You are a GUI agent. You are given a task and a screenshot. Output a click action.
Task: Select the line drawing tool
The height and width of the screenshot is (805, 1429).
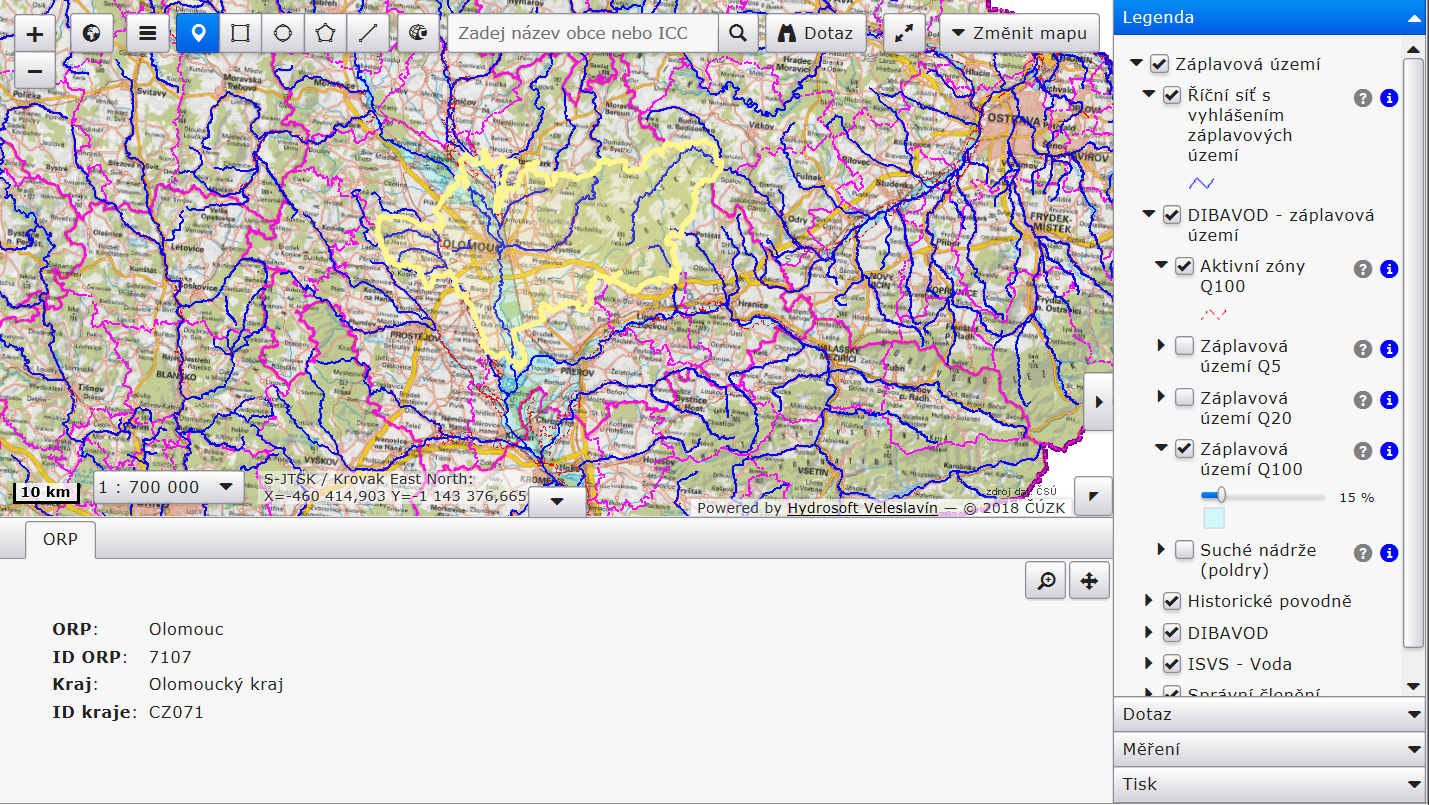click(x=368, y=34)
